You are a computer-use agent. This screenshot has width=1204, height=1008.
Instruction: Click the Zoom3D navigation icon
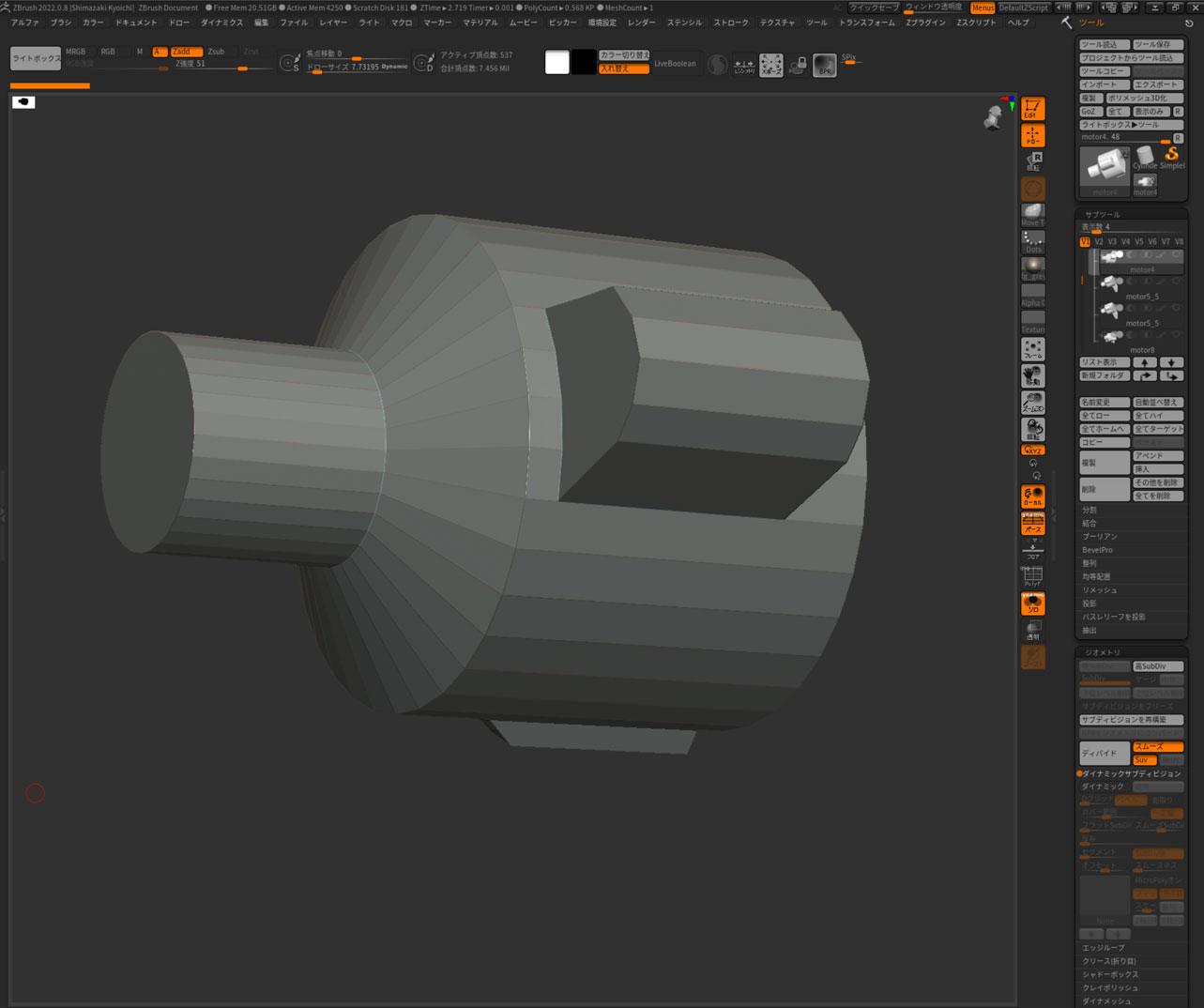(1032, 403)
